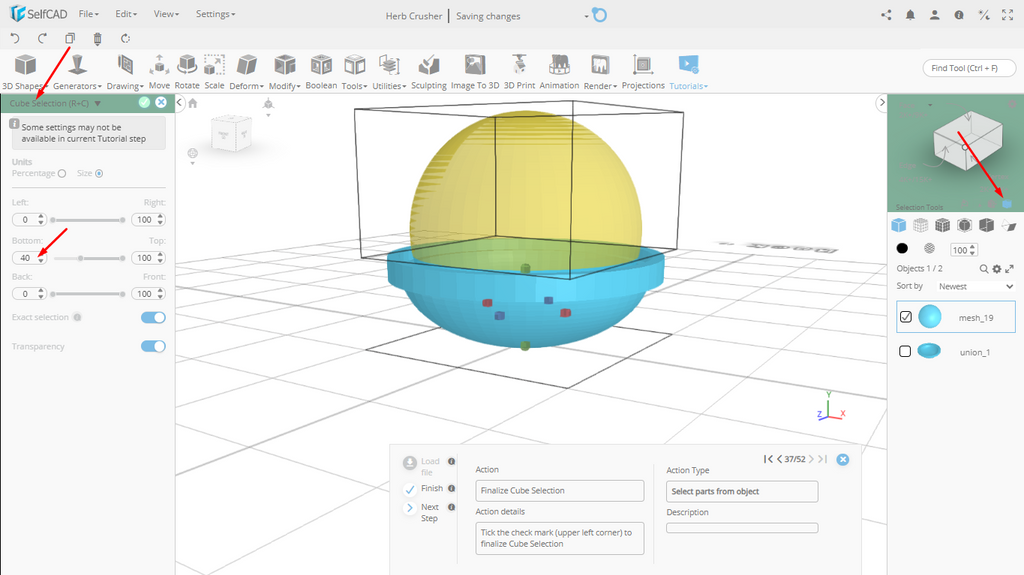Go to next tutorial step arrow

coord(811,459)
